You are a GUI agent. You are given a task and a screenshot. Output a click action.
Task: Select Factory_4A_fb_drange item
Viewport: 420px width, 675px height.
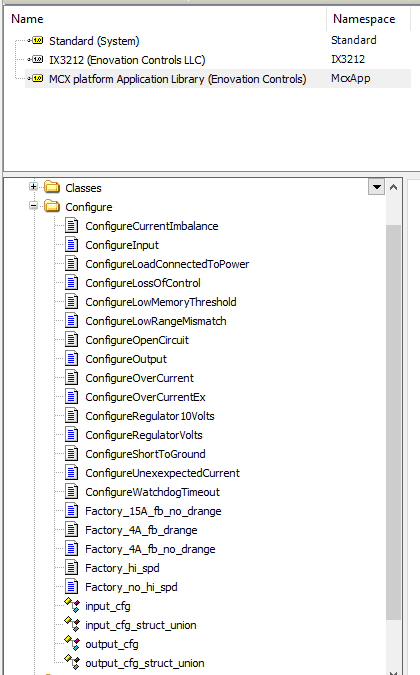(141, 530)
